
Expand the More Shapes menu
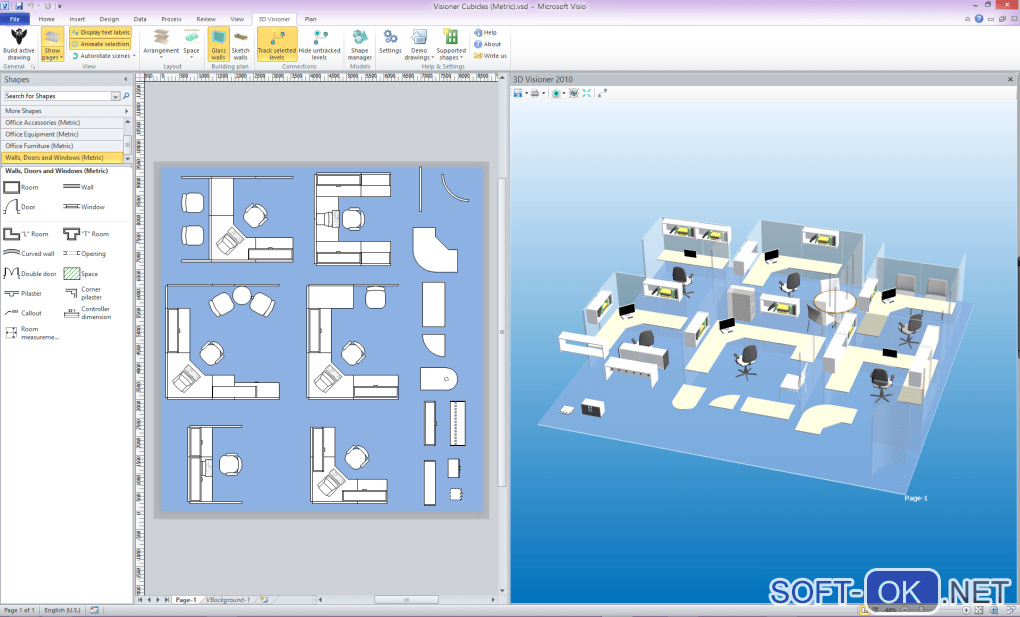66,111
